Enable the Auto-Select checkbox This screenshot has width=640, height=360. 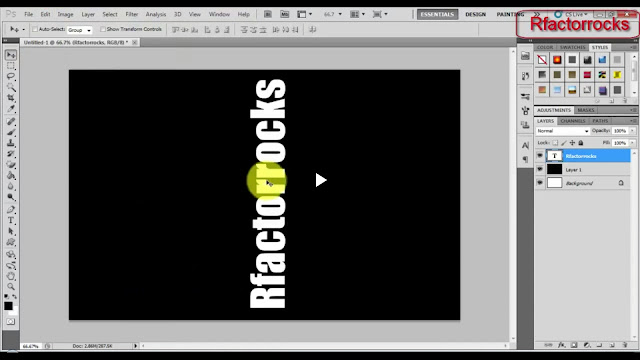[35, 29]
